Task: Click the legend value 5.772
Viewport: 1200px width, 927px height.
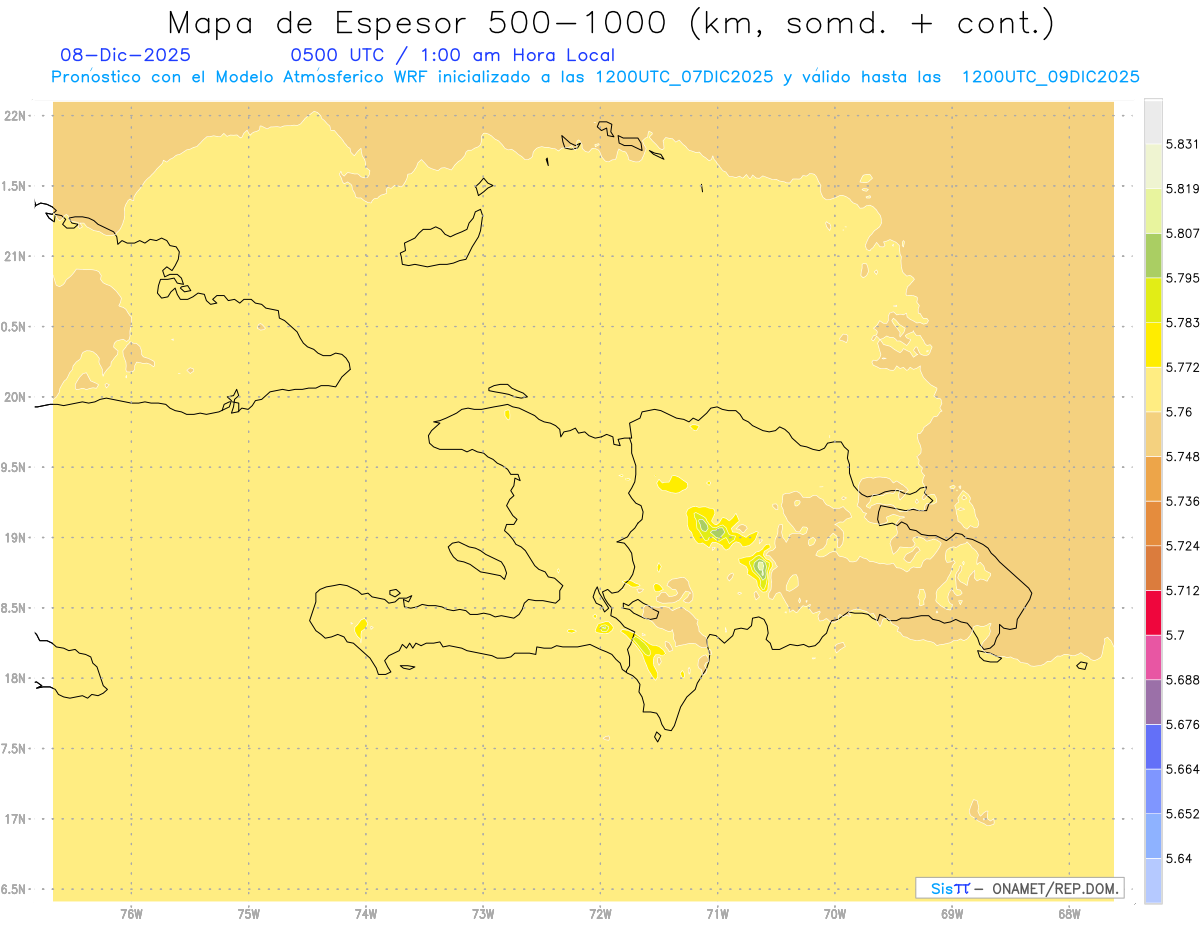Action: point(1183,367)
